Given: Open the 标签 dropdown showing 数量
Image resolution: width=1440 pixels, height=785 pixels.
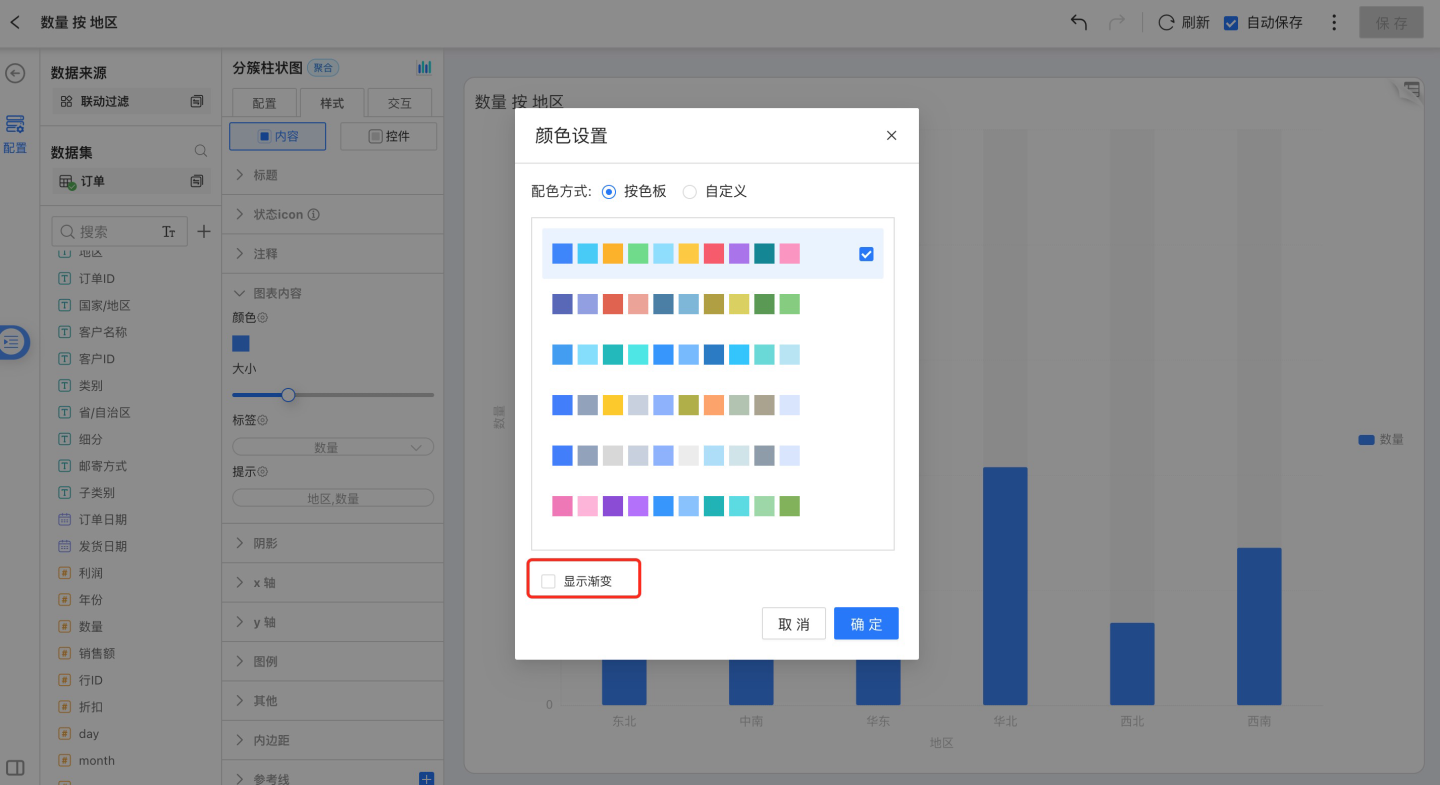Looking at the screenshot, I should click(x=333, y=447).
